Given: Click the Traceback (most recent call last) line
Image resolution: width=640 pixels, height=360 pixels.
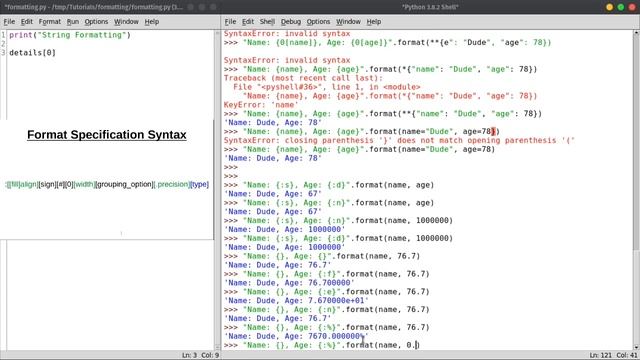Looking at the screenshot, I should [303, 78].
